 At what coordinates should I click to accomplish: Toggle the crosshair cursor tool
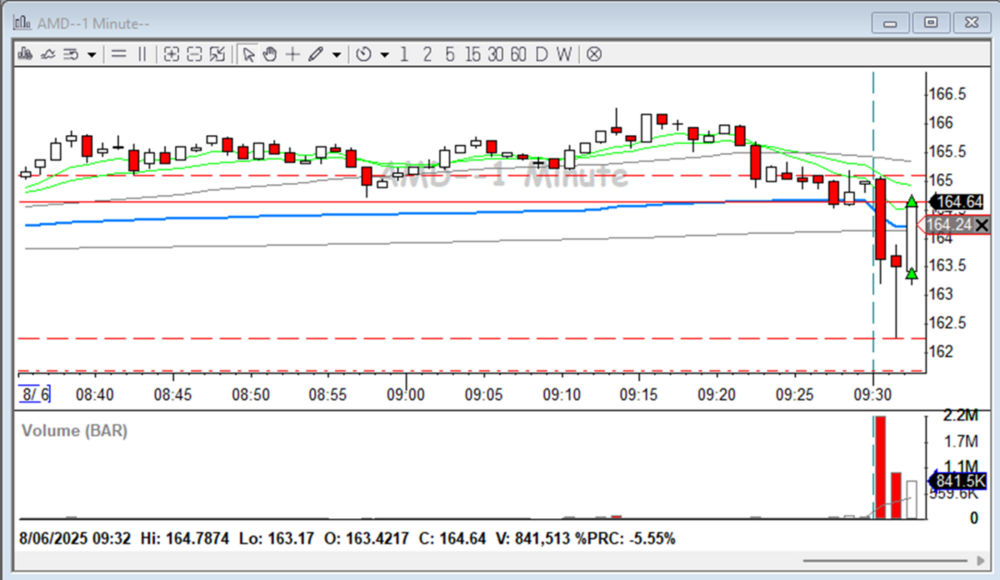(x=292, y=54)
